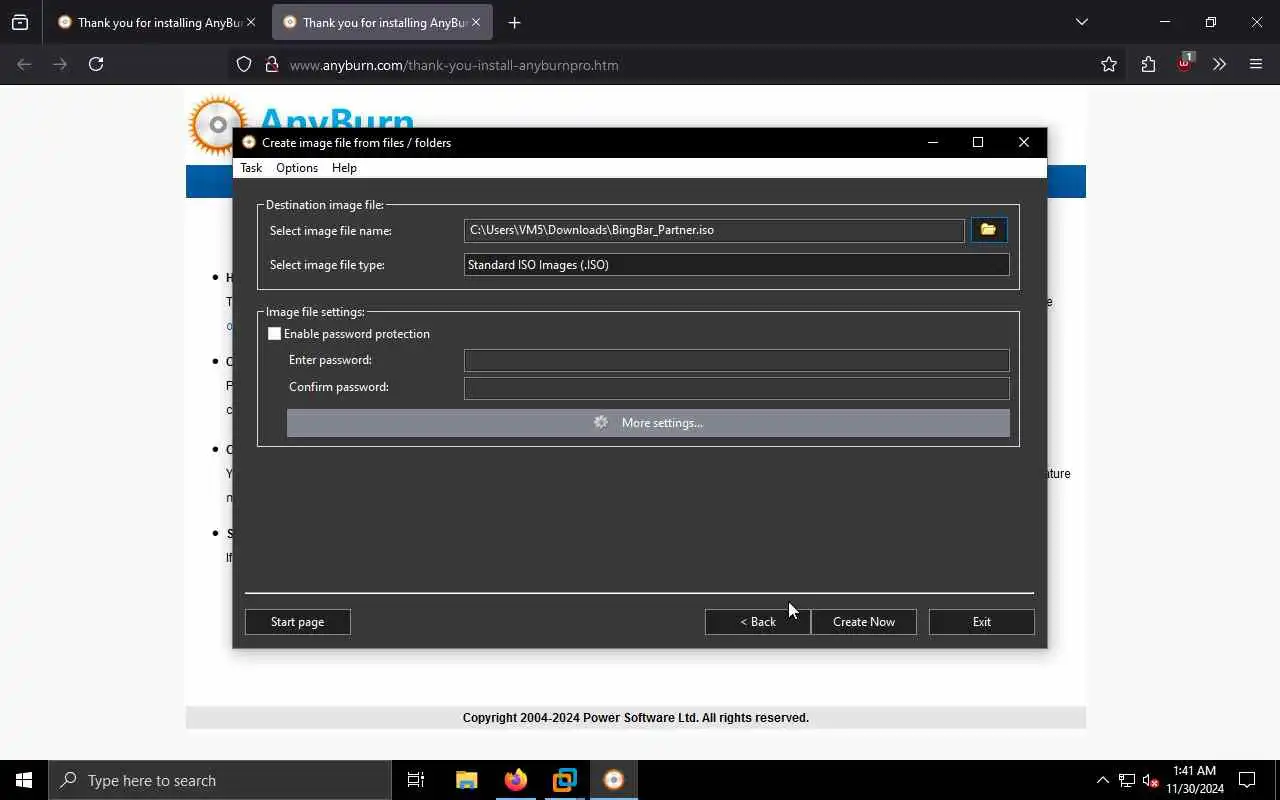Viewport: 1280px width, 800px height.
Task: Open Task View from taskbar
Action: tap(416, 780)
